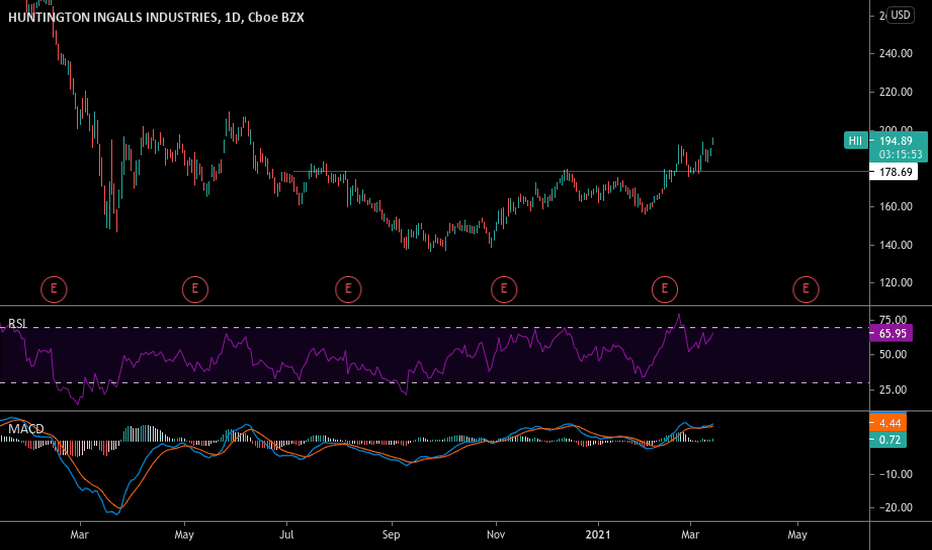The height and width of the screenshot is (550, 932).
Task: Select the 194.89 current price label
Action: (898, 140)
